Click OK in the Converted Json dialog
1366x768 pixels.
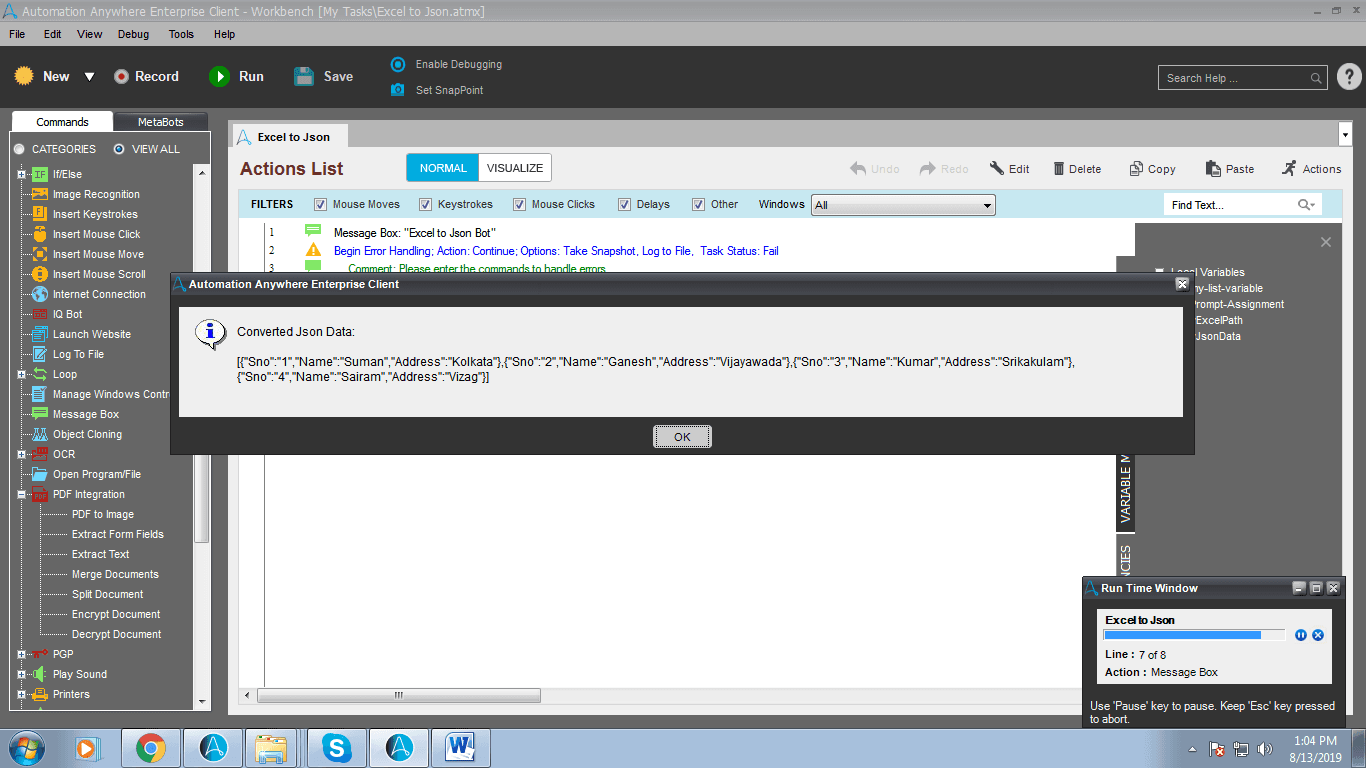tap(682, 437)
